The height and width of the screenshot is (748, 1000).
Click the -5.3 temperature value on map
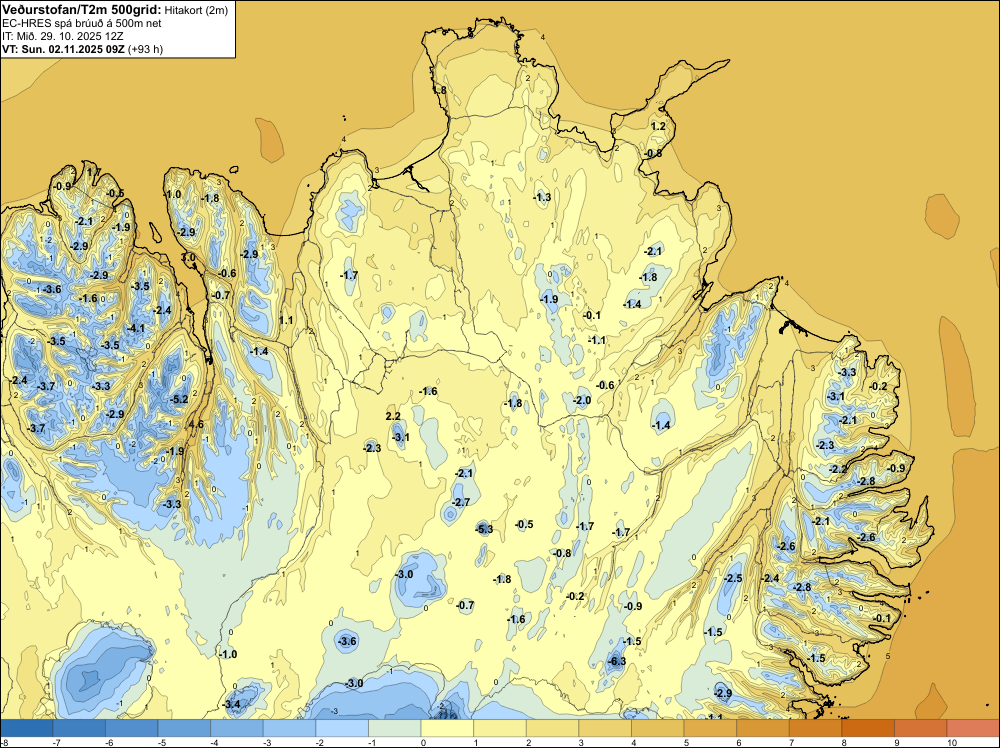[x=484, y=529]
